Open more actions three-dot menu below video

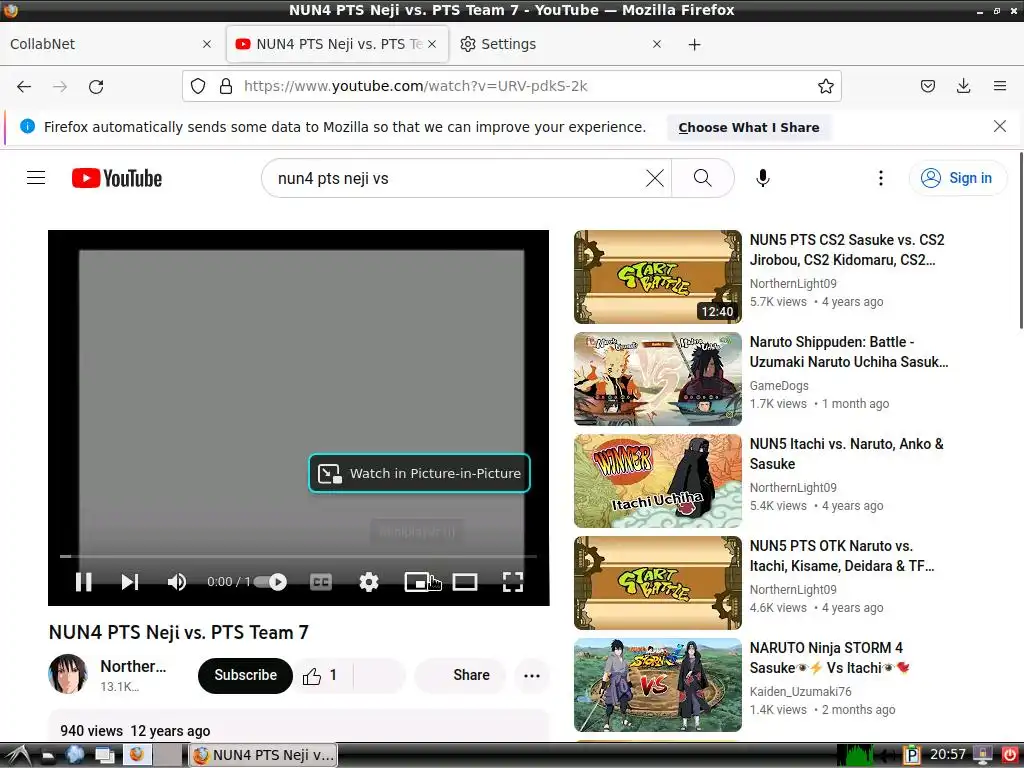coord(532,675)
